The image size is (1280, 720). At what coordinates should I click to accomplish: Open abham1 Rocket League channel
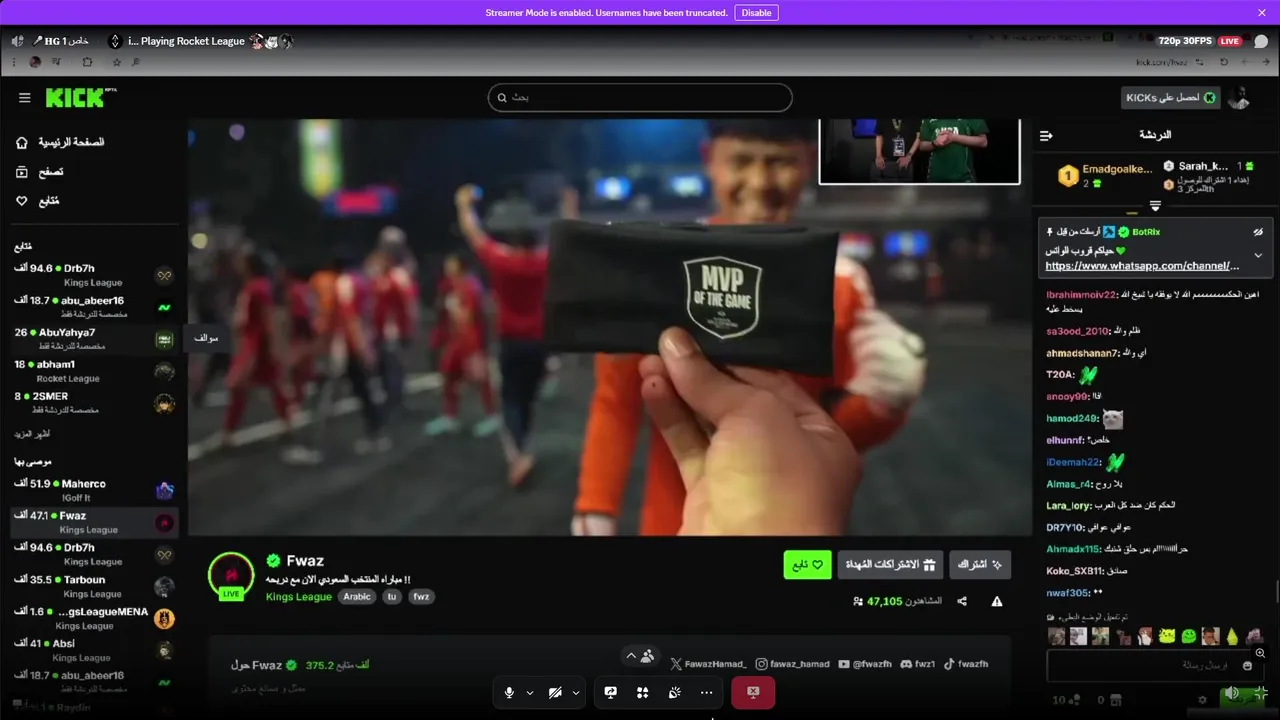[x=95, y=371]
